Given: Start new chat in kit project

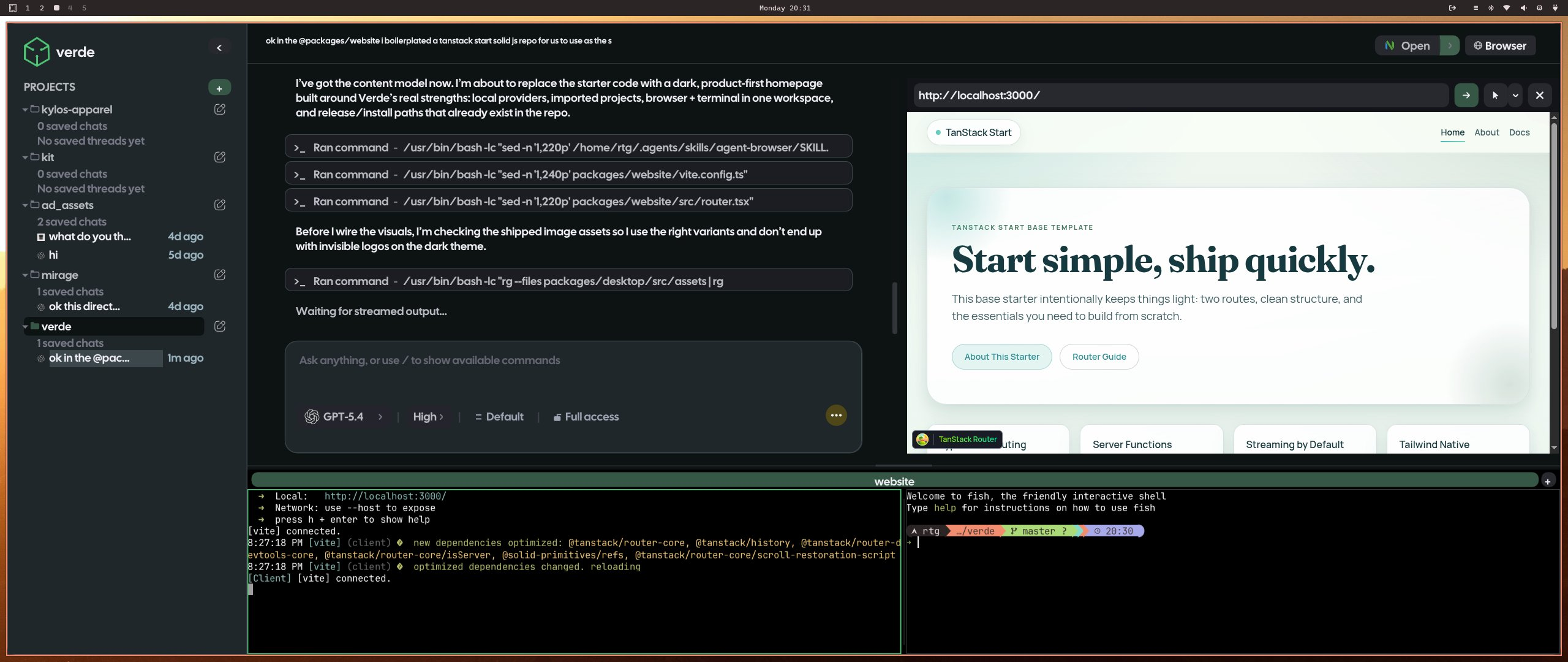Looking at the screenshot, I should coord(220,158).
